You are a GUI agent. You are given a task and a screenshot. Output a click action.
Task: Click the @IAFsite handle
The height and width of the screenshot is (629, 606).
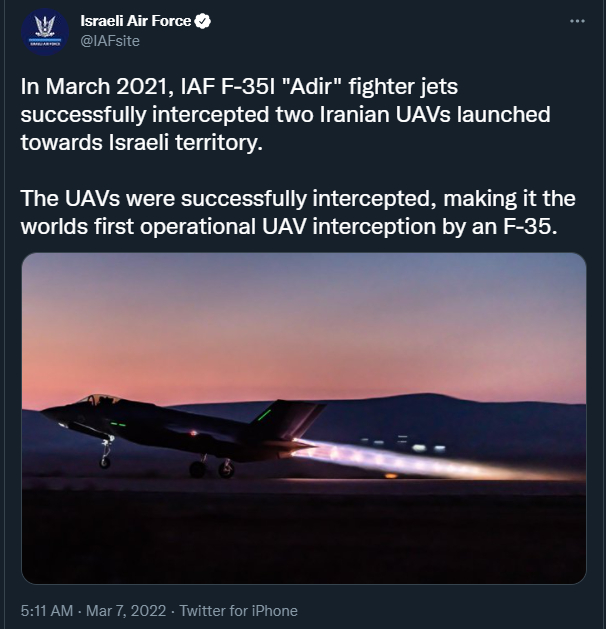click(110, 40)
